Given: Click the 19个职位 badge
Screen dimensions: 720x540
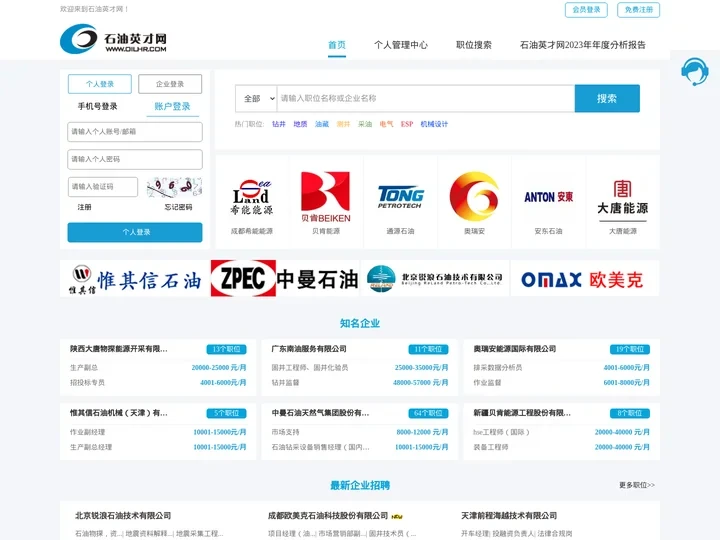Looking at the screenshot, I should click(630, 349).
